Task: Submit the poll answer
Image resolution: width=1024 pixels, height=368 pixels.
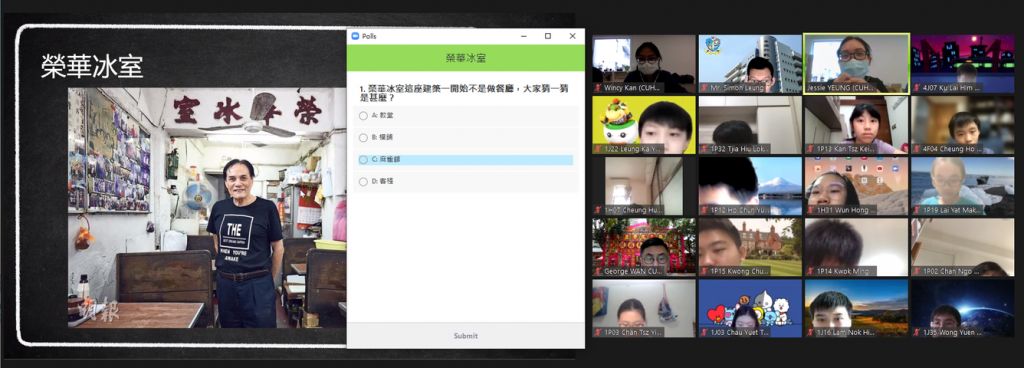Action: pos(466,336)
